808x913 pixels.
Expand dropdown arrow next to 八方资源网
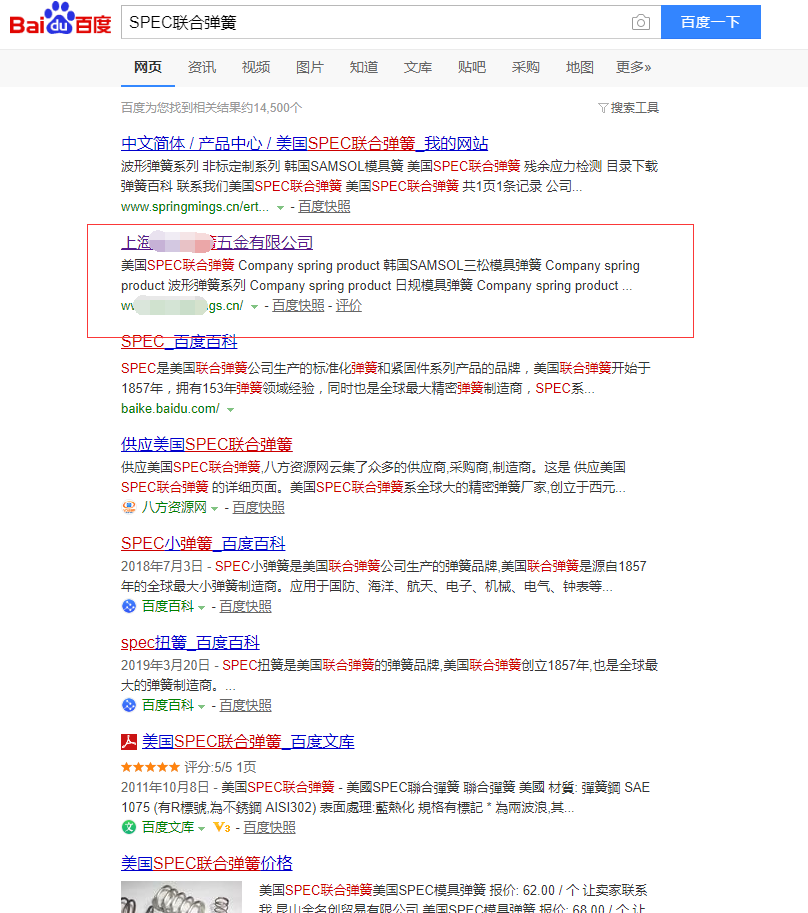[x=214, y=508]
